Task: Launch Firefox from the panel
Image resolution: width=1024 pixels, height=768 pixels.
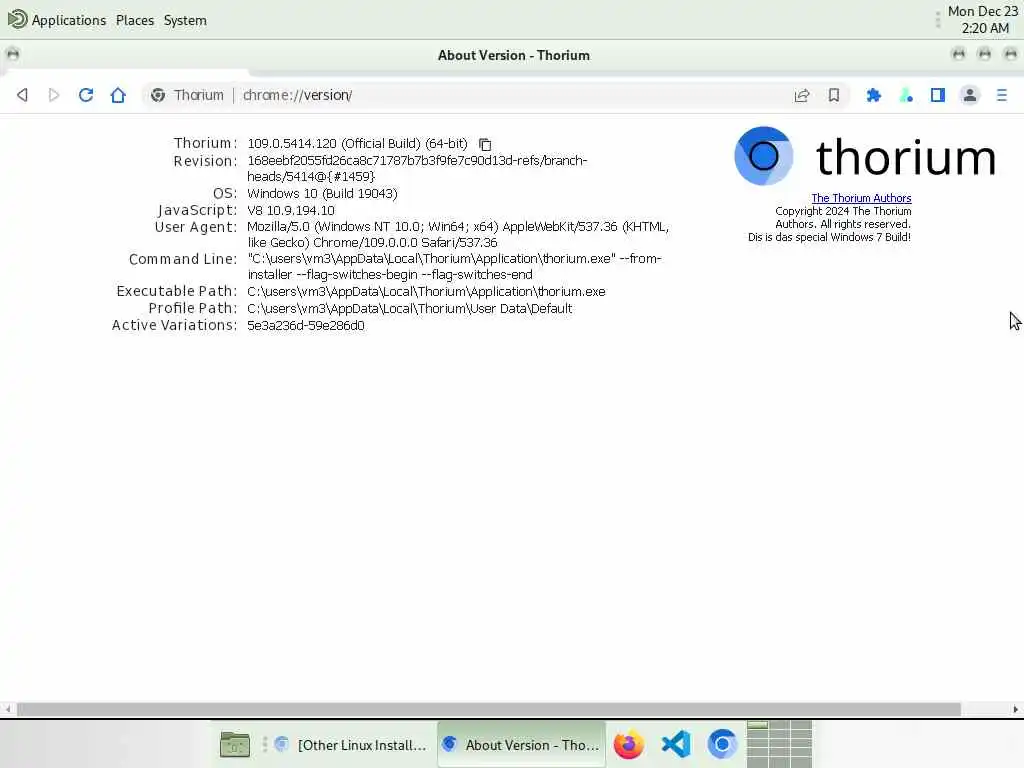Action: [629, 744]
